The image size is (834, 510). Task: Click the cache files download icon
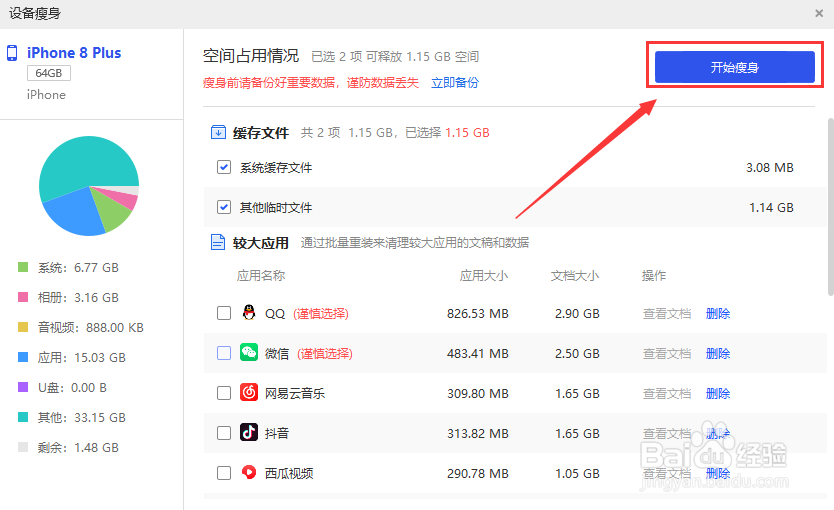pyautogui.click(x=218, y=132)
